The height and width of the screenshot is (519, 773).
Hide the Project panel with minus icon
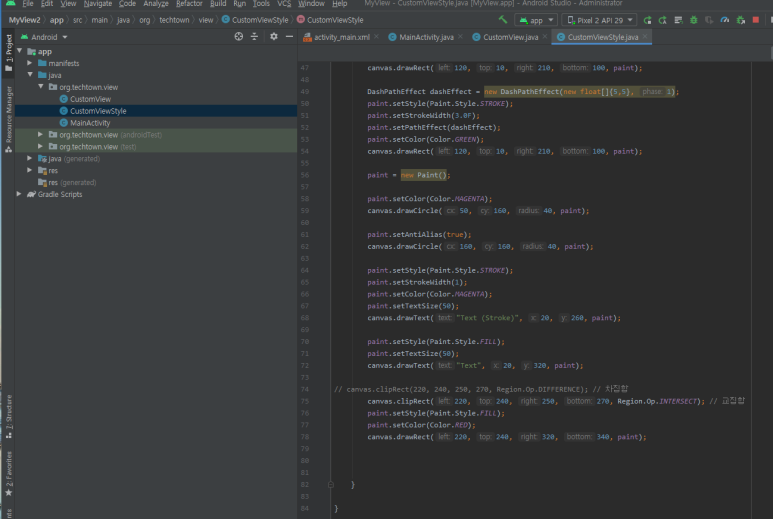(x=289, y=36)
